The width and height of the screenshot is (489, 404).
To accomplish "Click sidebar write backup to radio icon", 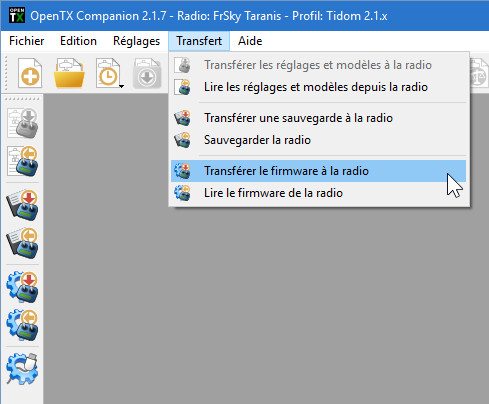I will pos(22,205).
